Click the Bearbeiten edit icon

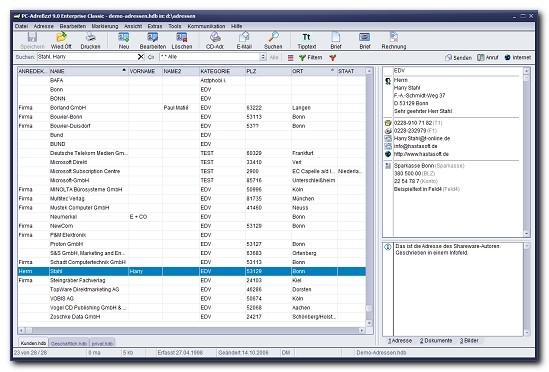click(153, 37)
